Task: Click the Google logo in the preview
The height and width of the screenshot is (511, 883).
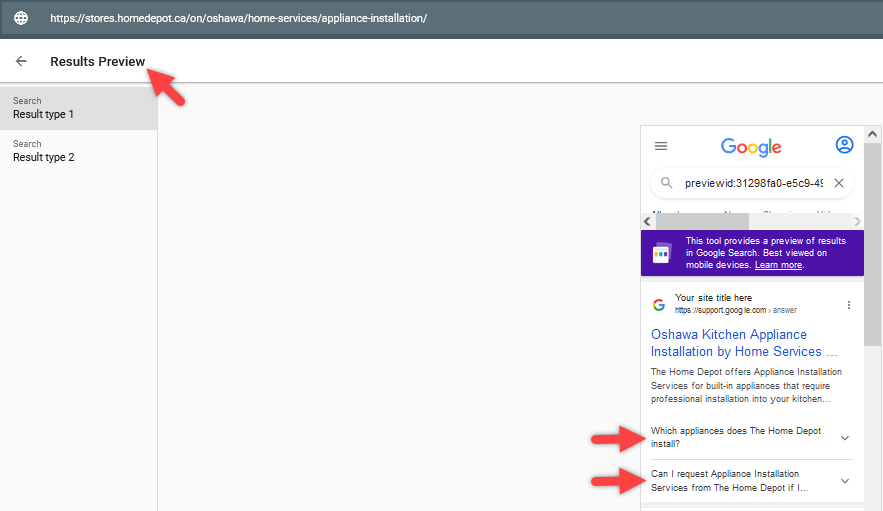Action: (751, 147)
